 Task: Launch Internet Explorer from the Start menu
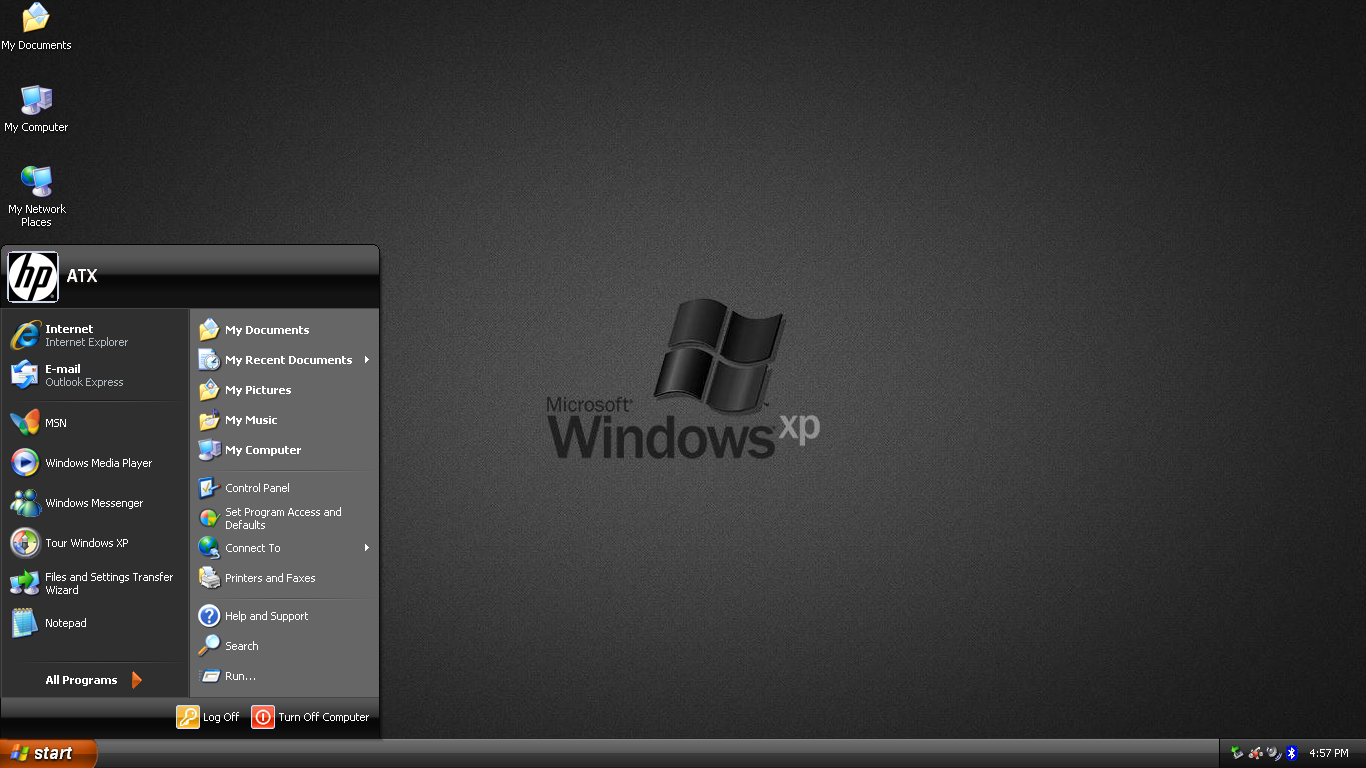click(95, 335)
